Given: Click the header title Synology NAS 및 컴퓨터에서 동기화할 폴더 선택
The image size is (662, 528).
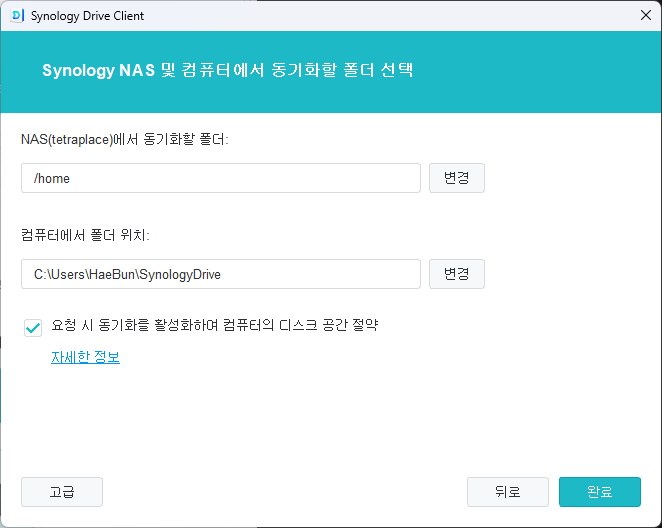Looking at the screenshot, I should pos(228,70).
